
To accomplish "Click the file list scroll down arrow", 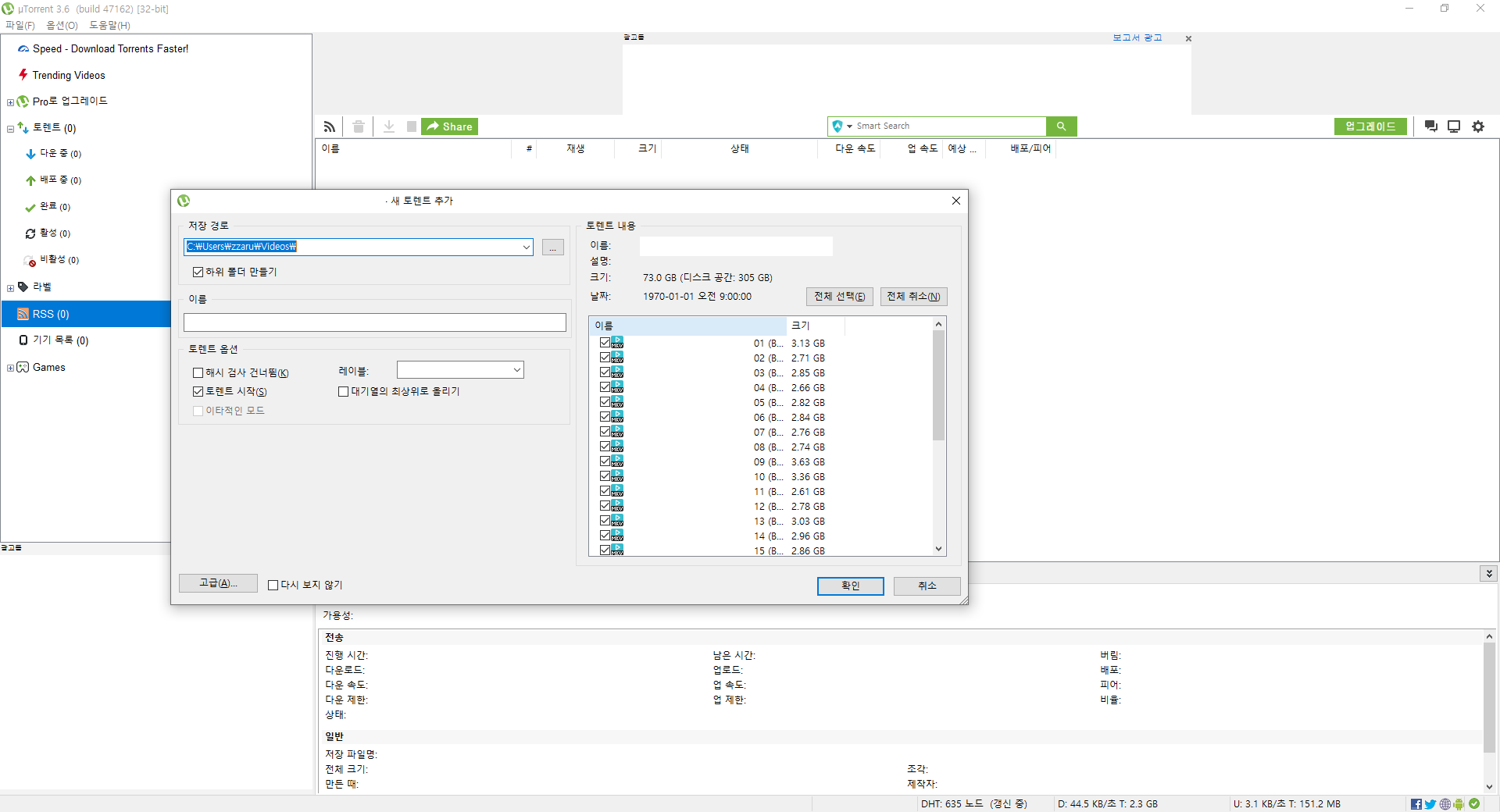I will click(x=939, y=549).
